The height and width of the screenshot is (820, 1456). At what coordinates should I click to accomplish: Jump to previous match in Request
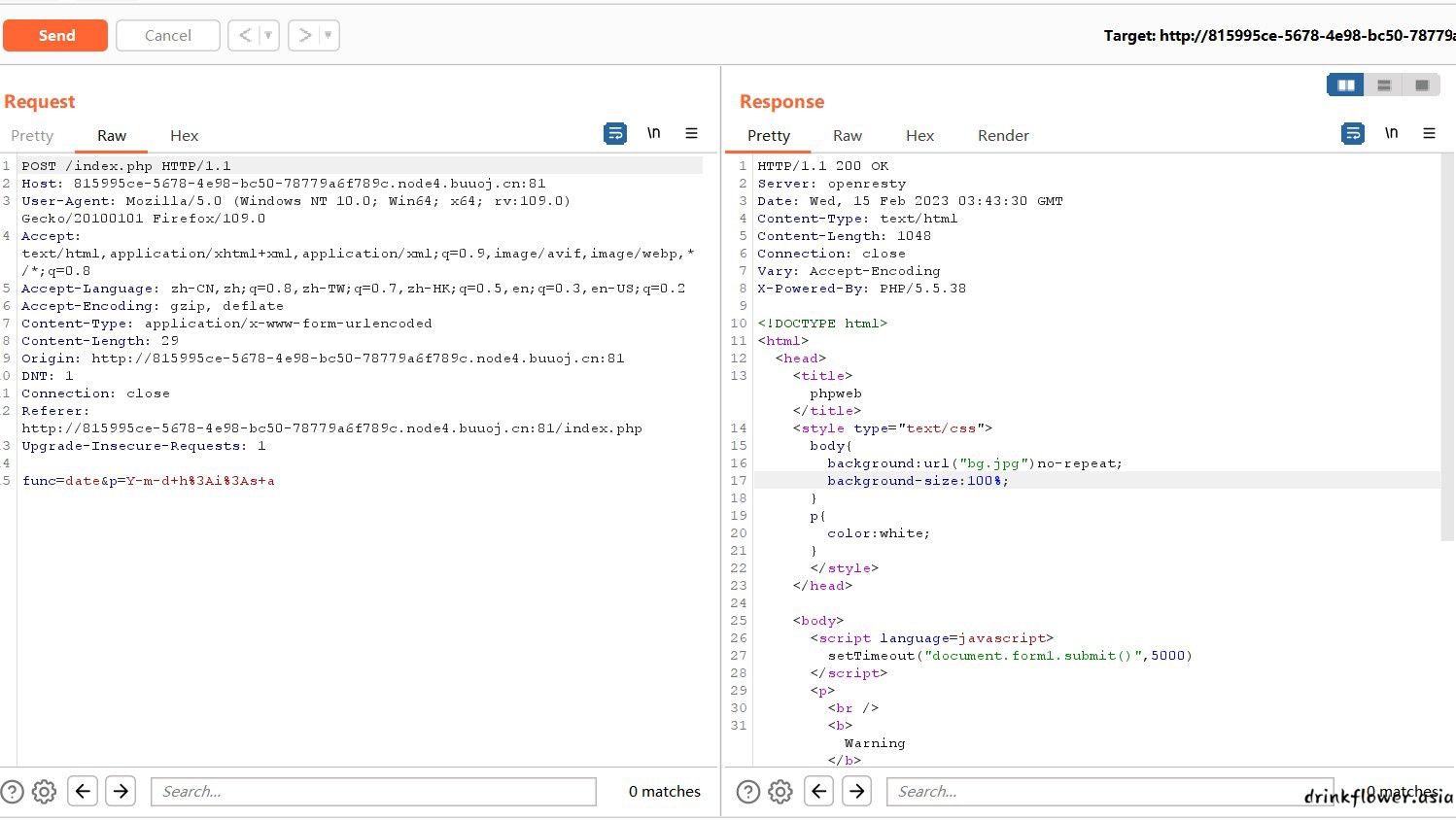(83, 791)
